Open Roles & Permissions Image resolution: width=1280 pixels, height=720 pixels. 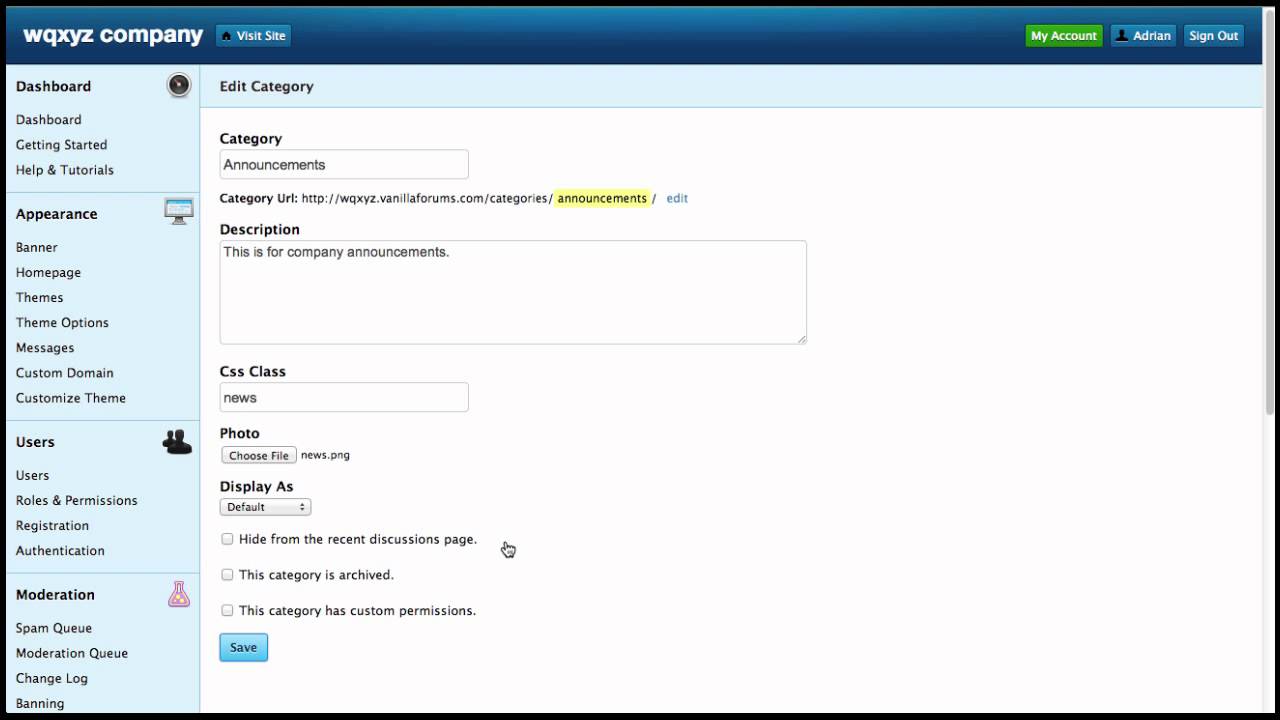click(77, 500)
